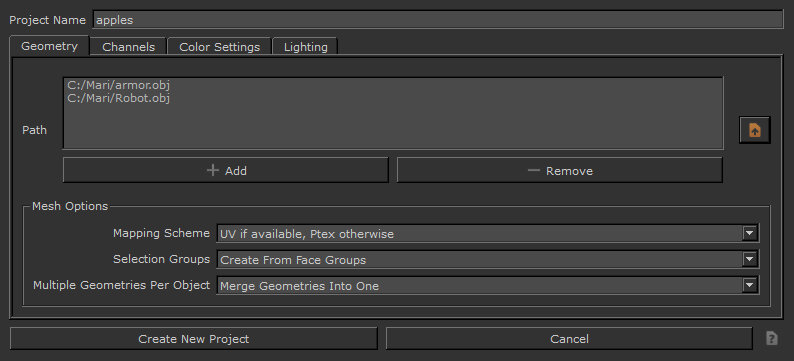Click the orange file browse icon
Screen dimensions: 794x361
(x=755, y=130)
